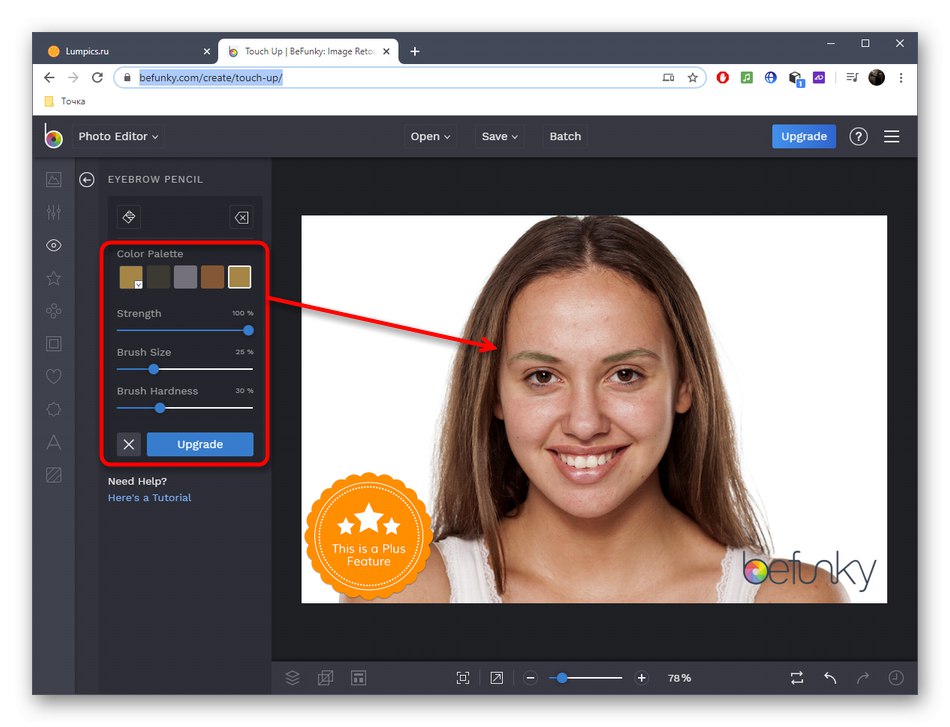Open the Image Manager sidebar icon
The height and width of the screenshot is (727, 950).
point(53,179)
